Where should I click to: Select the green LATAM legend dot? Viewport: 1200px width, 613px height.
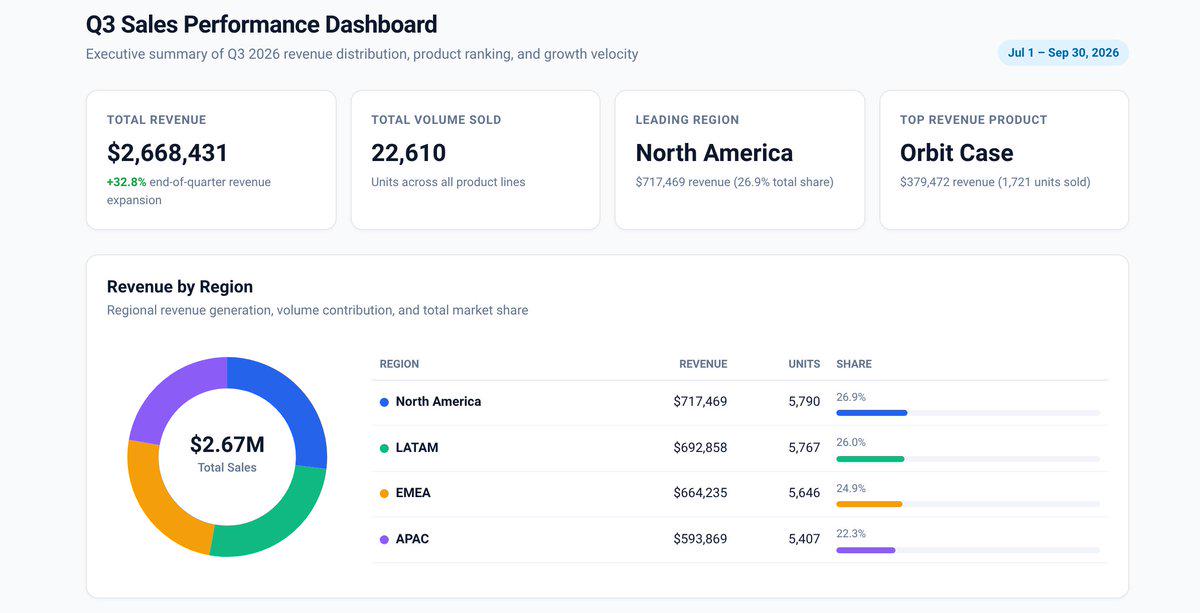click(x=384, y=448)
